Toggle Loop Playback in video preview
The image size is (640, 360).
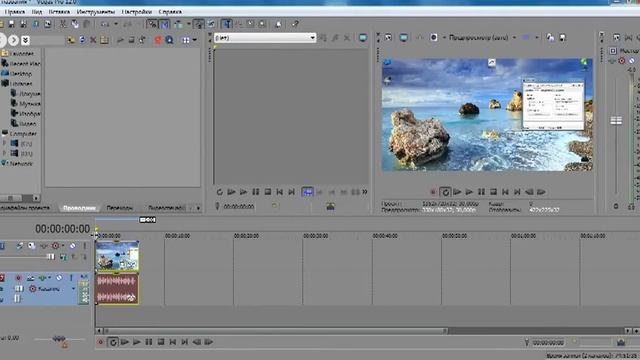tap(445, 192)
